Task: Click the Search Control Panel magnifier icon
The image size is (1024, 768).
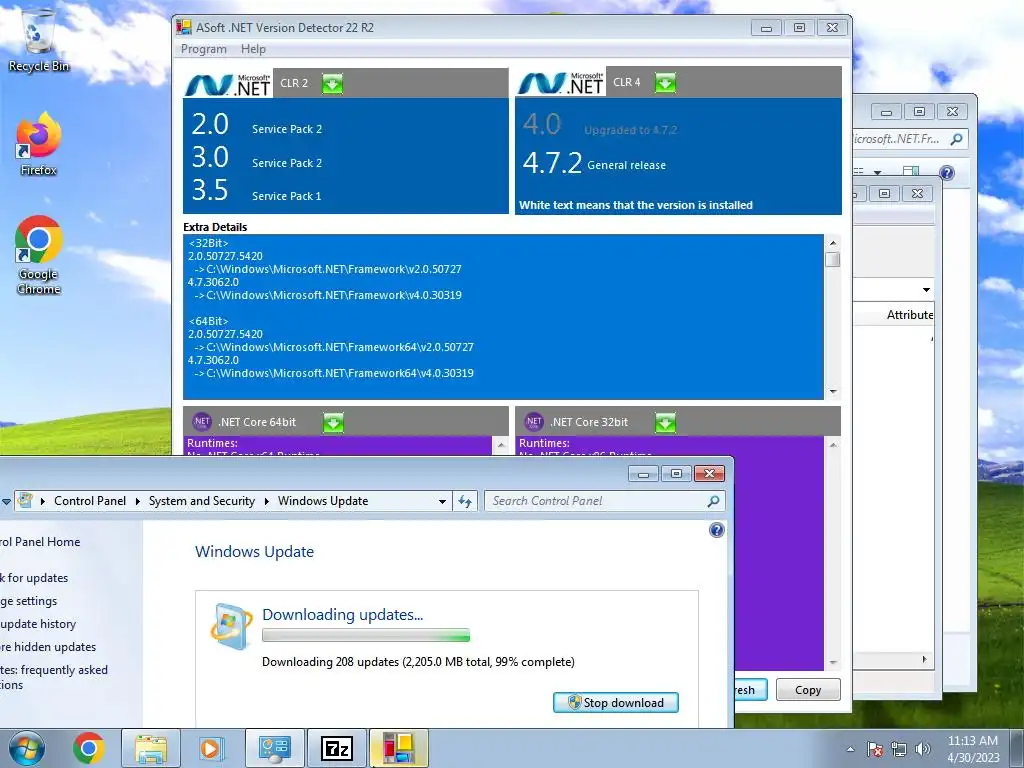Action: [713, 501]
